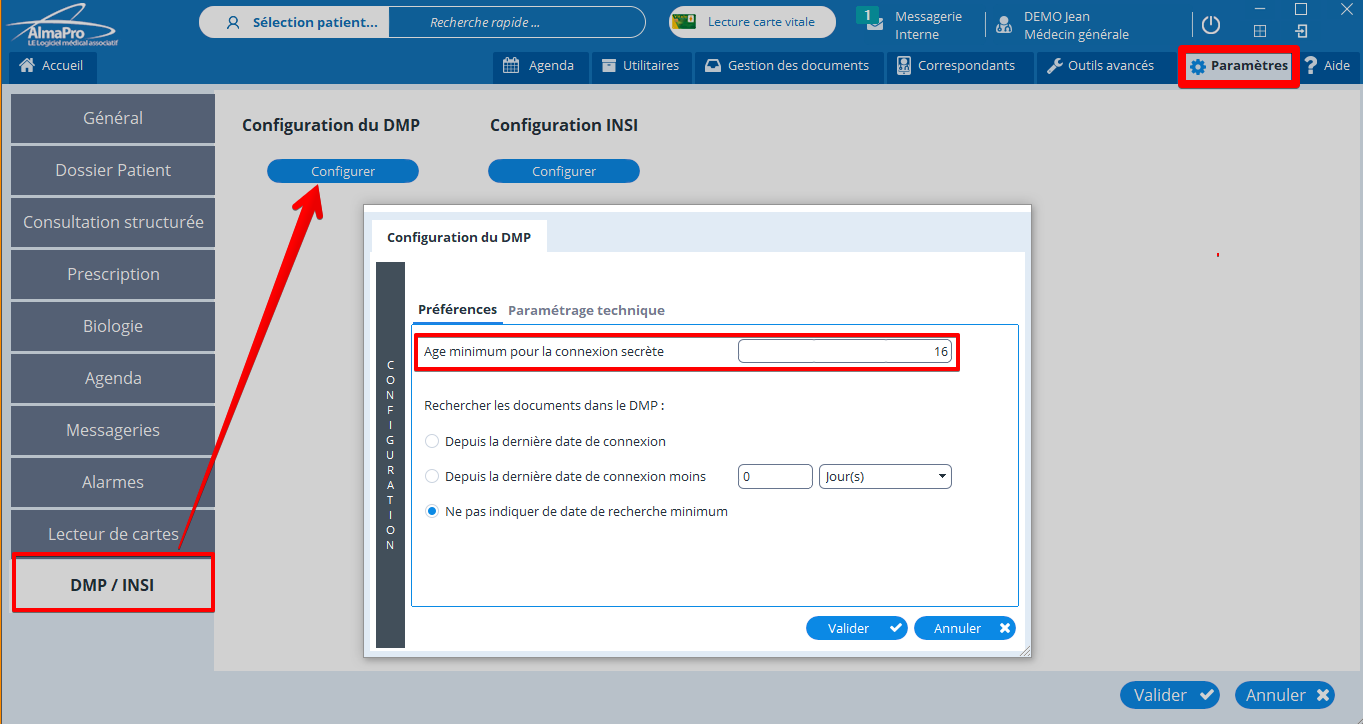Screen dimensions: 1363x724
Task: Click the Recherche rapide search field
Action: pos(515,22)
